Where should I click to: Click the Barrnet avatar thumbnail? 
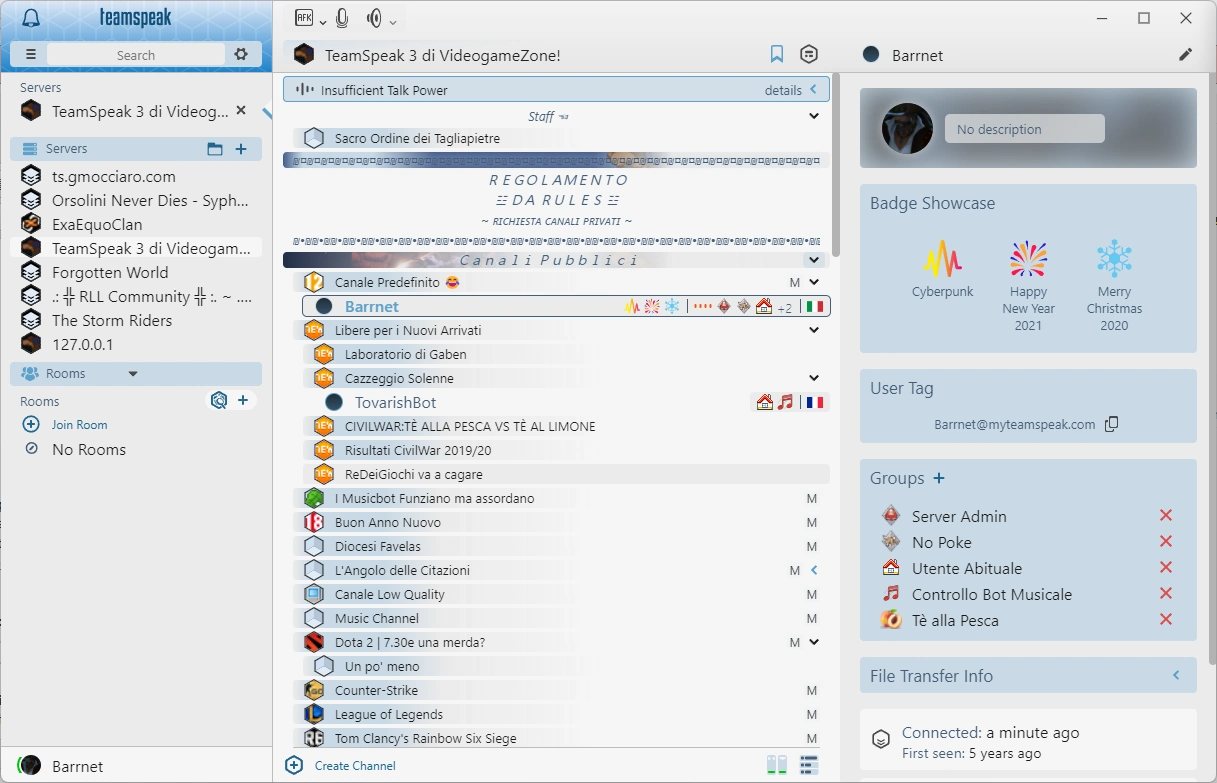(x=907, y=129)
